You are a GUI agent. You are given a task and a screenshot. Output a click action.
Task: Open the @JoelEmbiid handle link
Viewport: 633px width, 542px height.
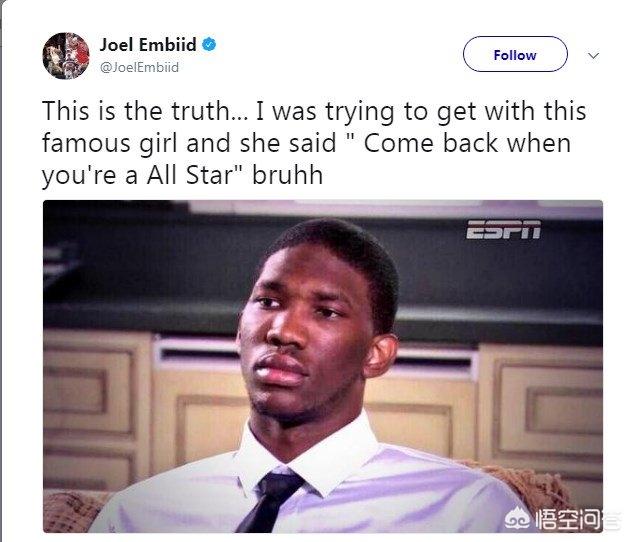(139, 67)
